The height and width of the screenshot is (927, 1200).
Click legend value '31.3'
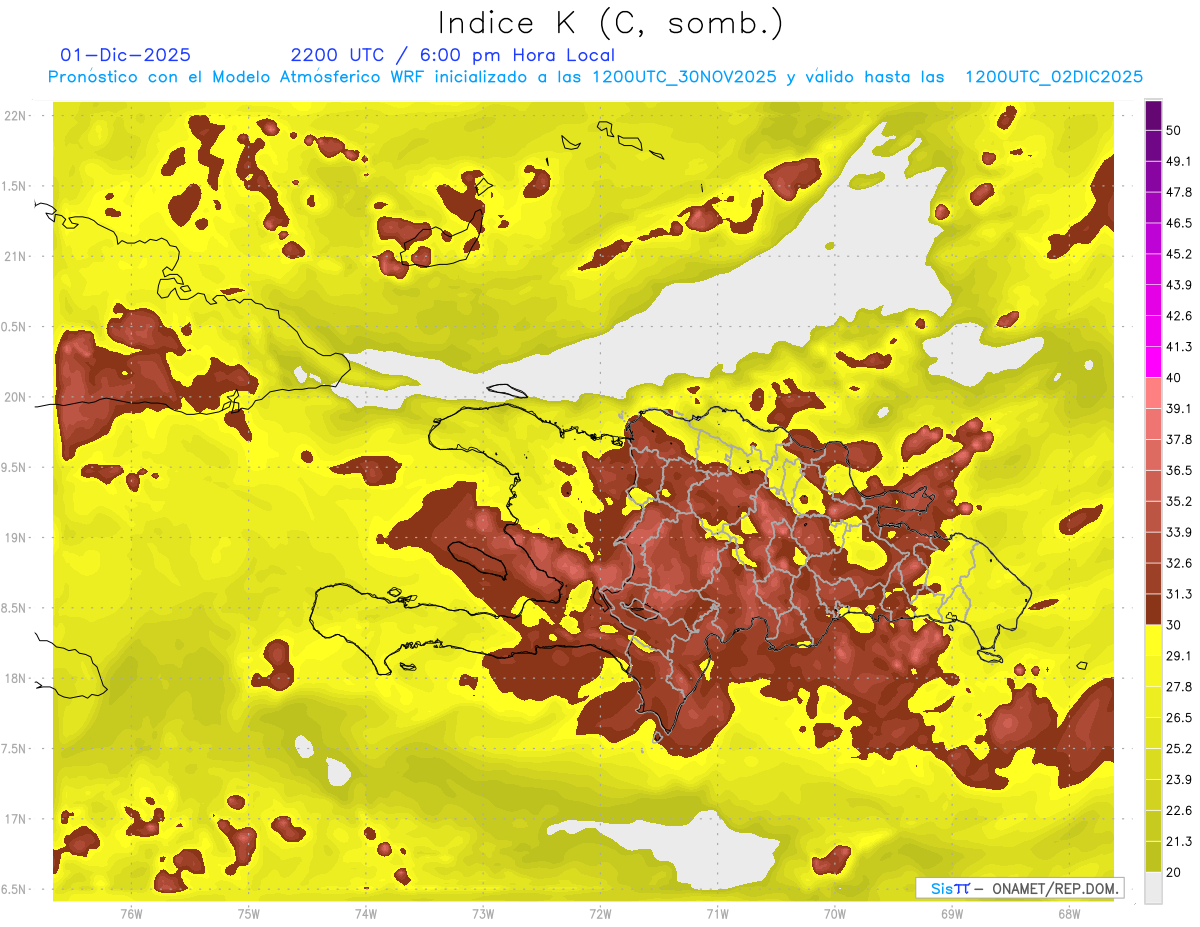pos(1178,594)
